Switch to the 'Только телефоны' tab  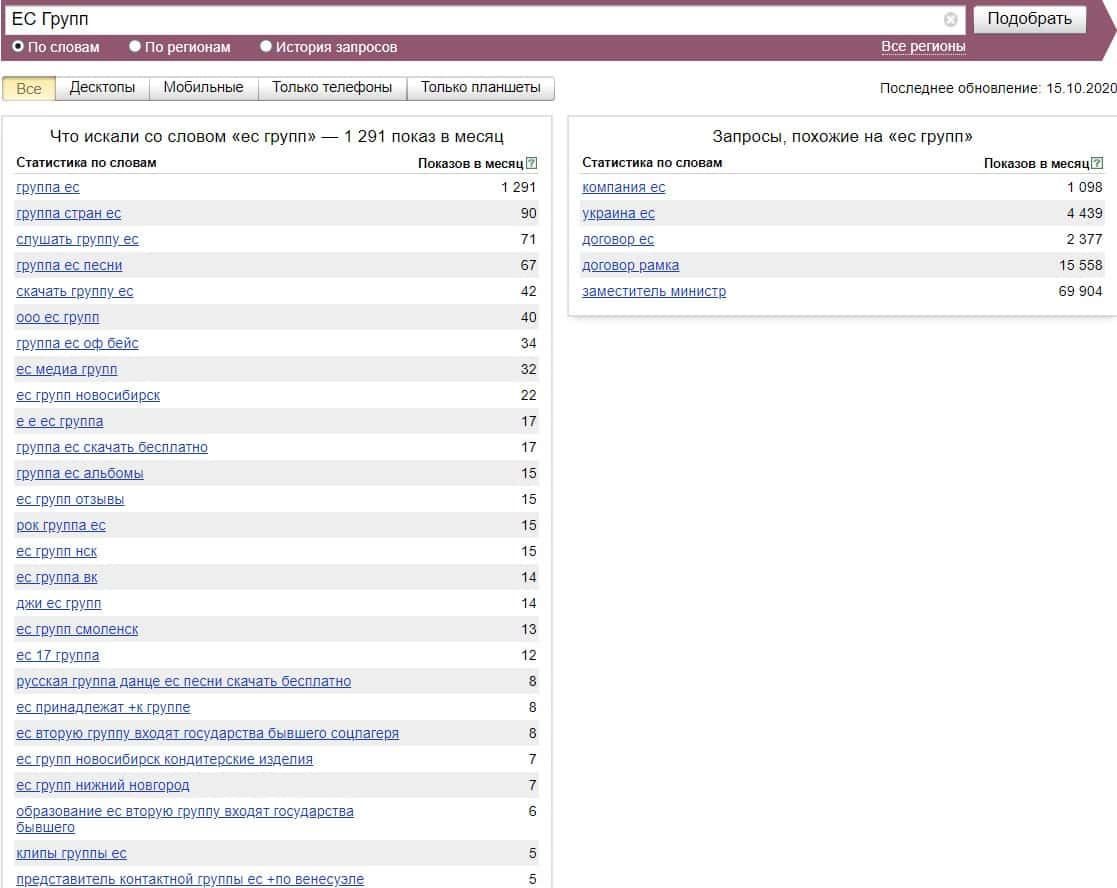pos(332,88)
